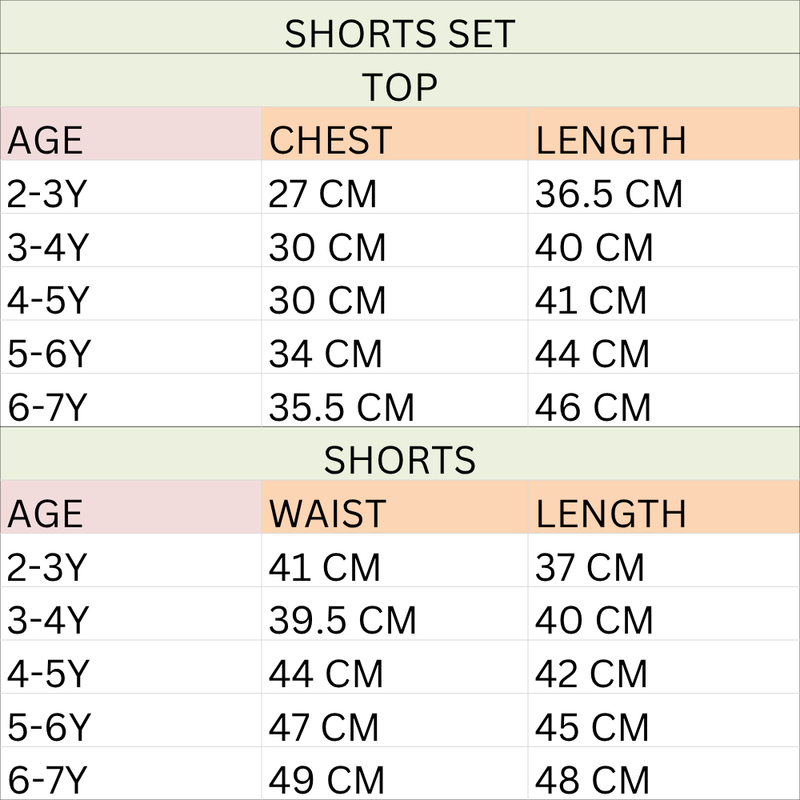Image resolution: width=800 pixels, height=800 pixels.
Task: Select the SHORTS section header
Action: 400,454
